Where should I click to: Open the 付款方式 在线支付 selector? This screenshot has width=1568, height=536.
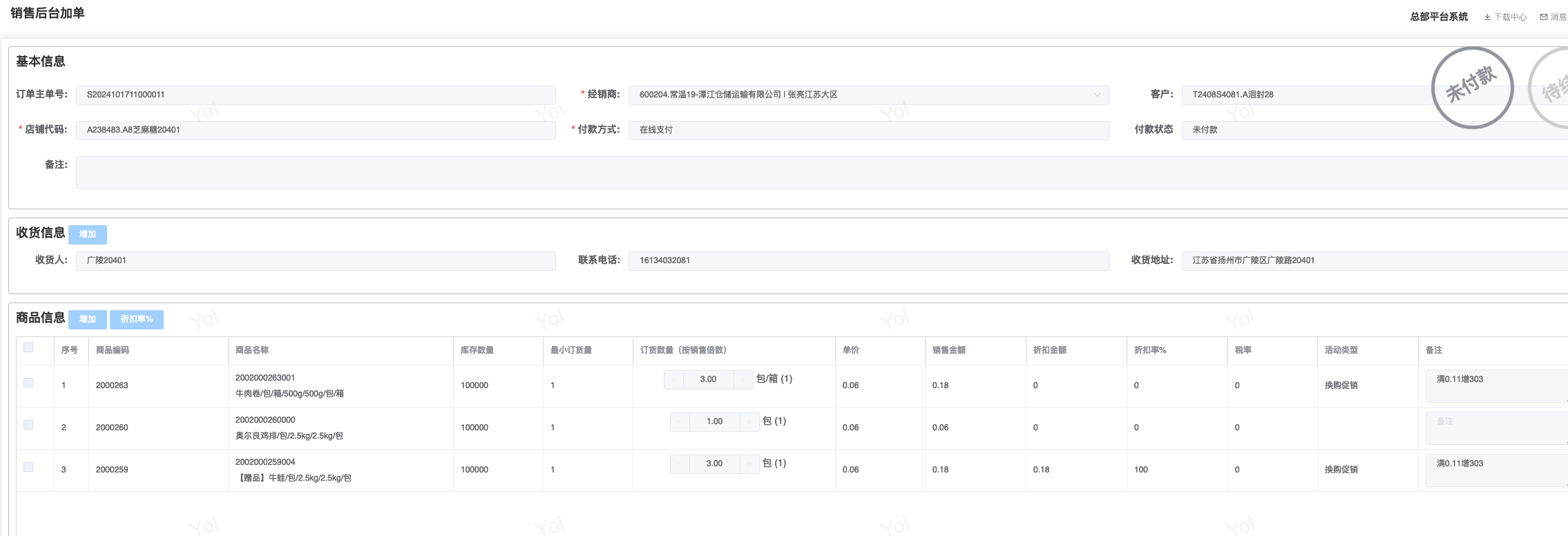coord(868,130)
